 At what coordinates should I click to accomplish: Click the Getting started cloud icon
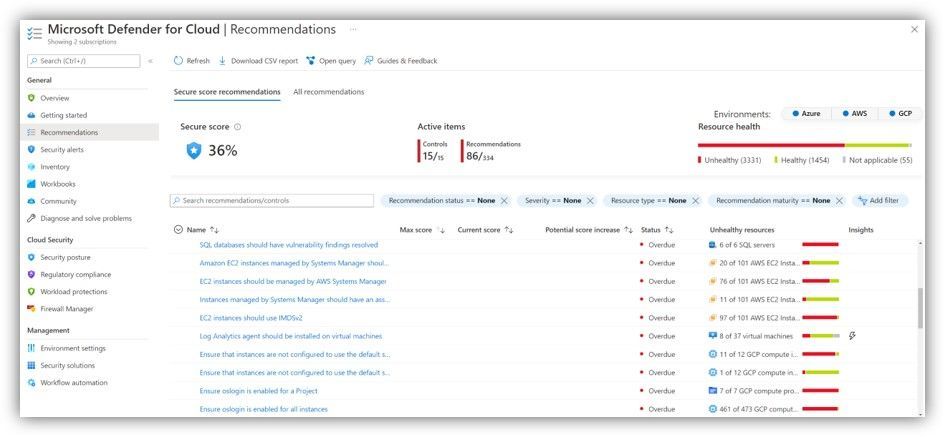31,115
